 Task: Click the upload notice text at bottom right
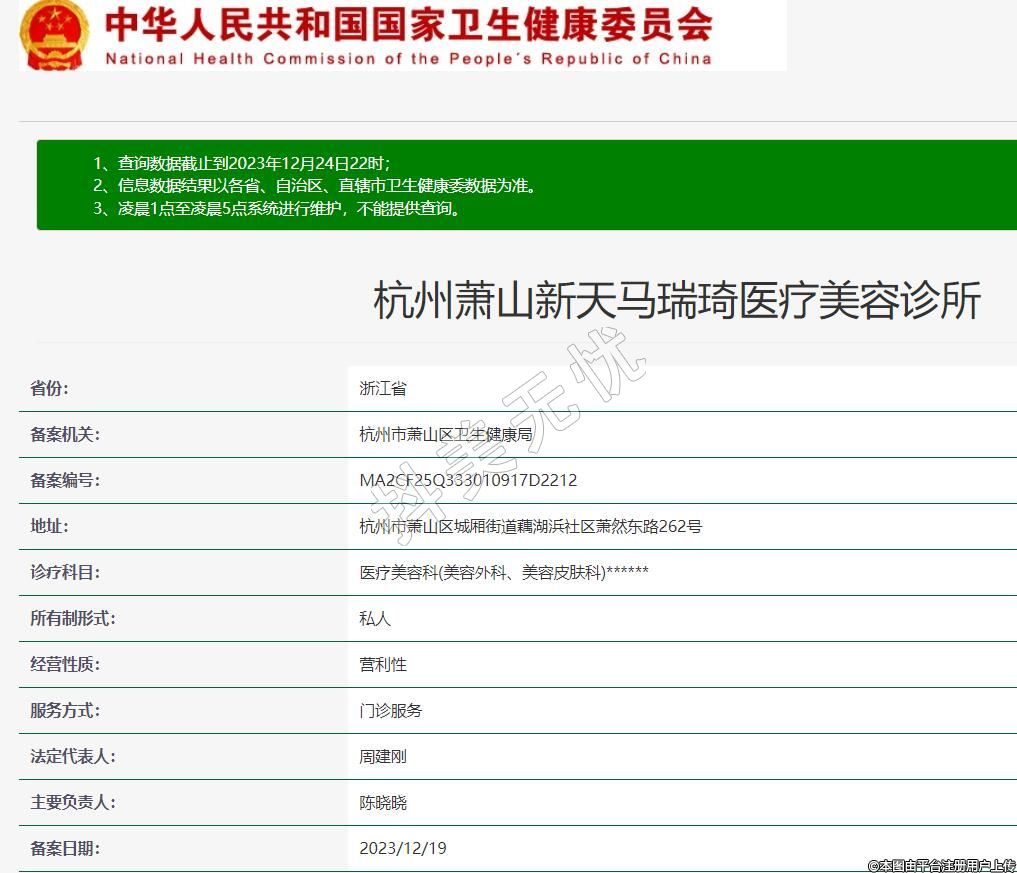pyautogui.click(x=941, y=865)
